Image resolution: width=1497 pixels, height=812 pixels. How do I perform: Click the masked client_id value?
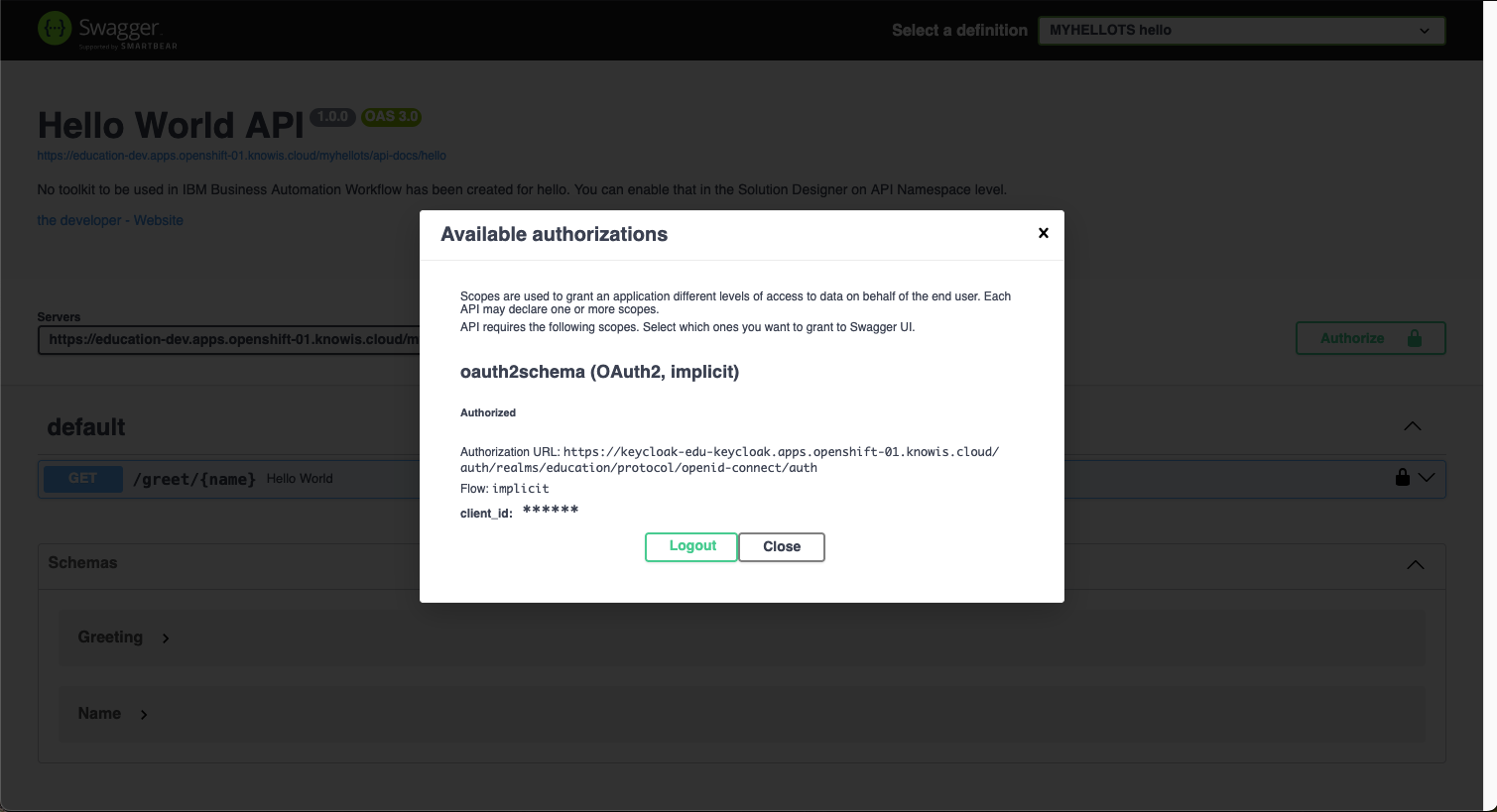[552, 510]
